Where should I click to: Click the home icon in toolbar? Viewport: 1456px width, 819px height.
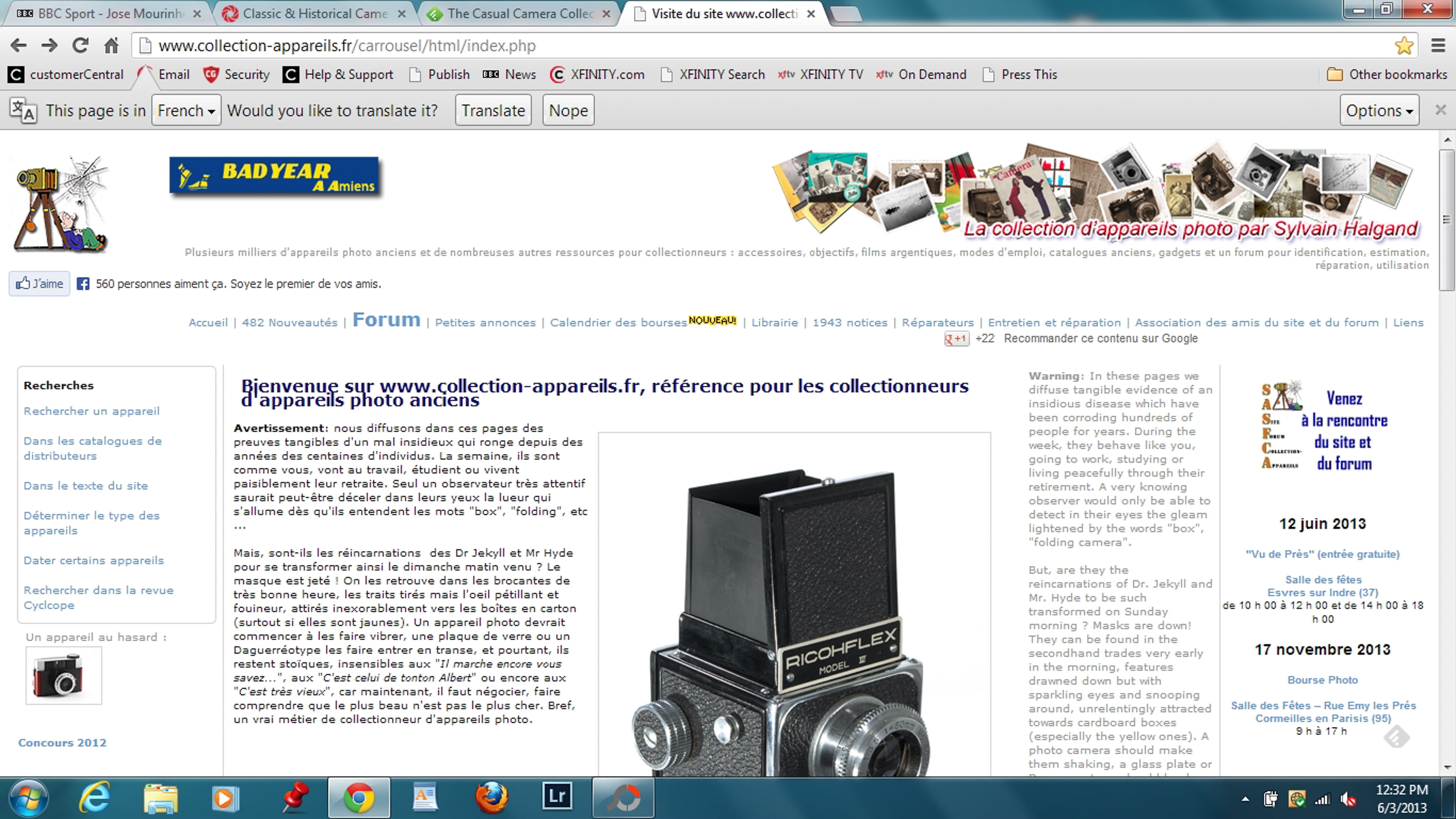tap(111, 45)
